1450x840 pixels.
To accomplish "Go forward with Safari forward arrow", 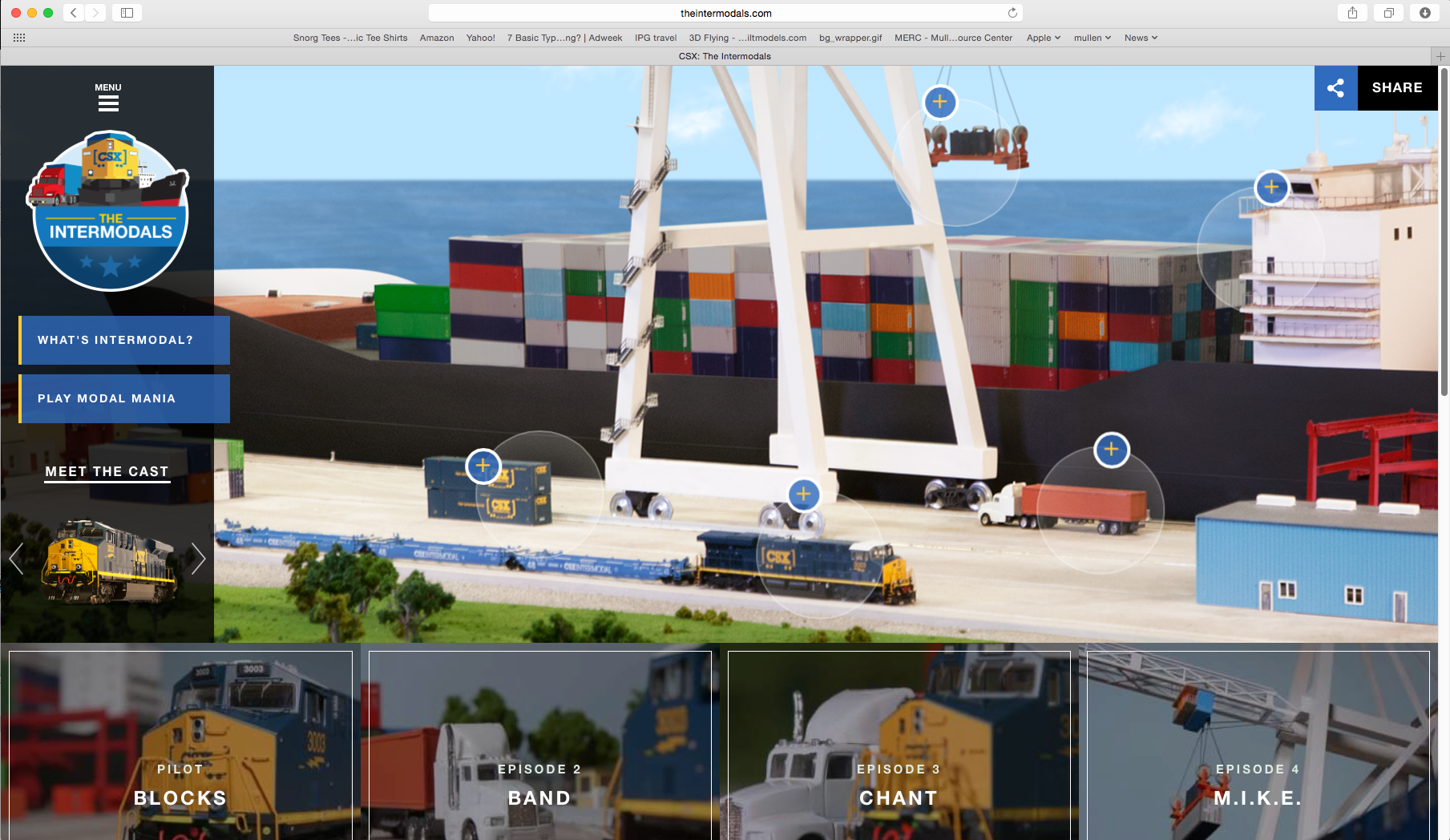I will point(95,13).
